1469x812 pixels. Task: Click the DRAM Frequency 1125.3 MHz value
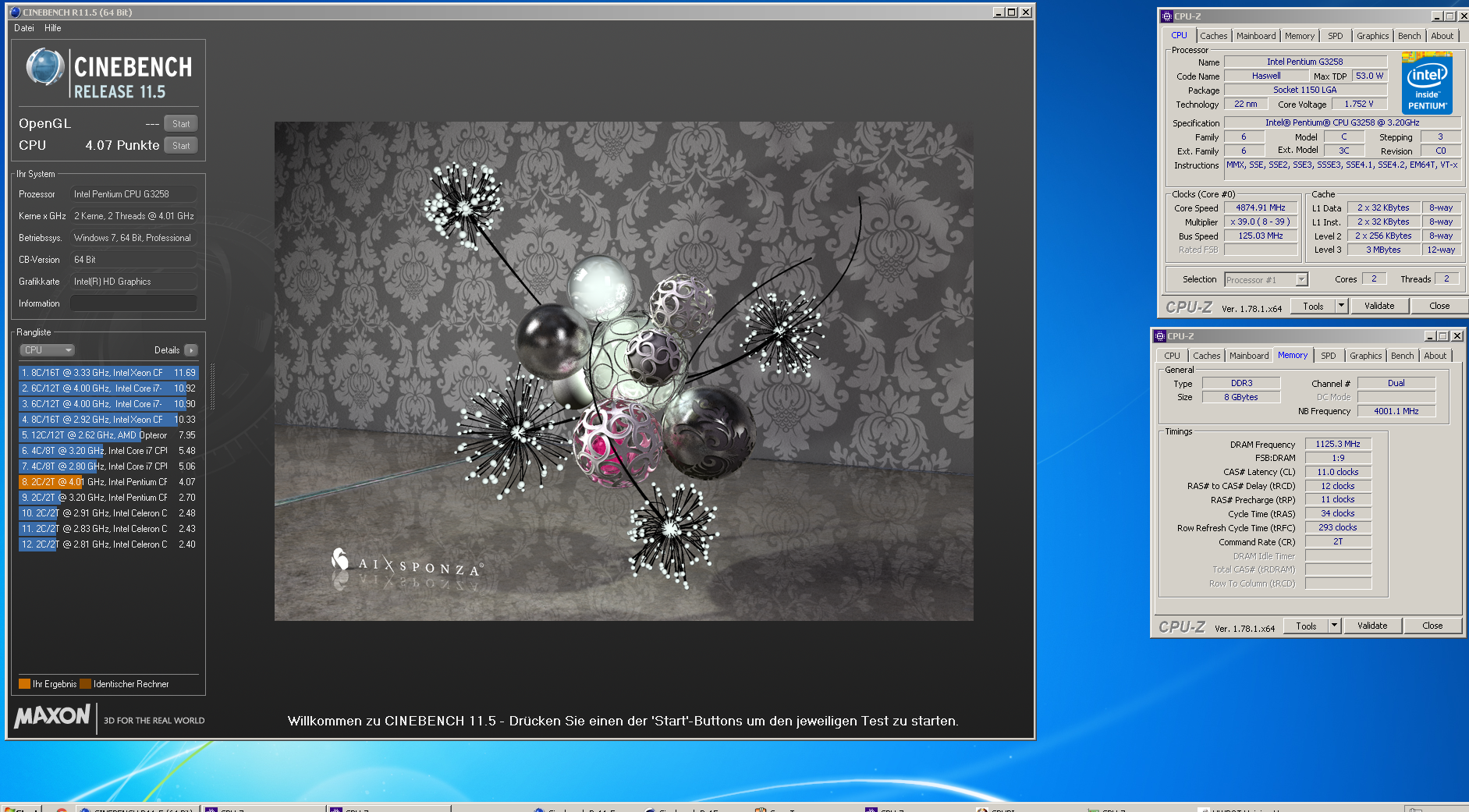tap(1338, 445)
